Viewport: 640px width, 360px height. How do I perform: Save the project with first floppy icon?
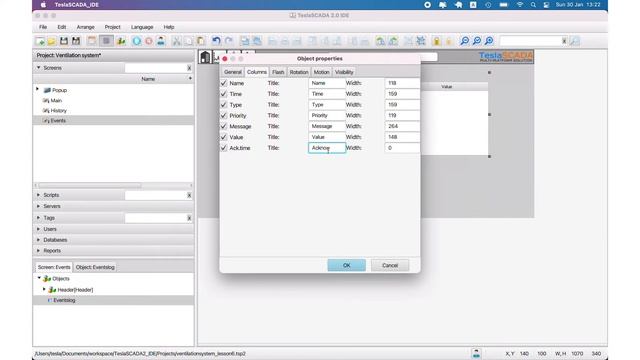(64, 41)
